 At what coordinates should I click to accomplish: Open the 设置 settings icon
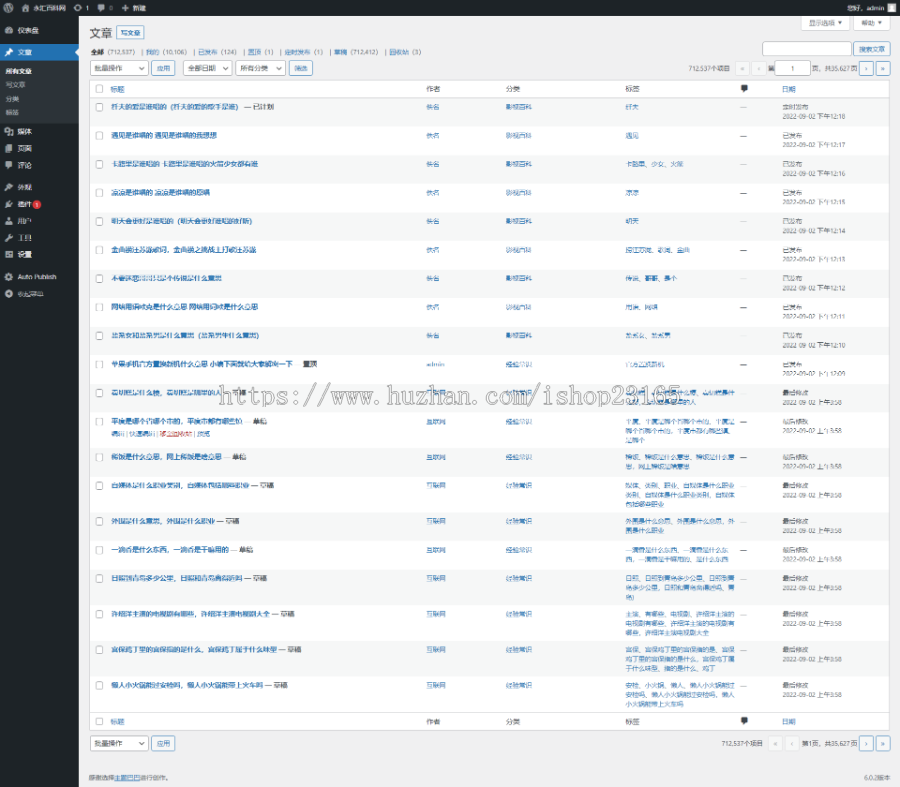coord(9,254)
